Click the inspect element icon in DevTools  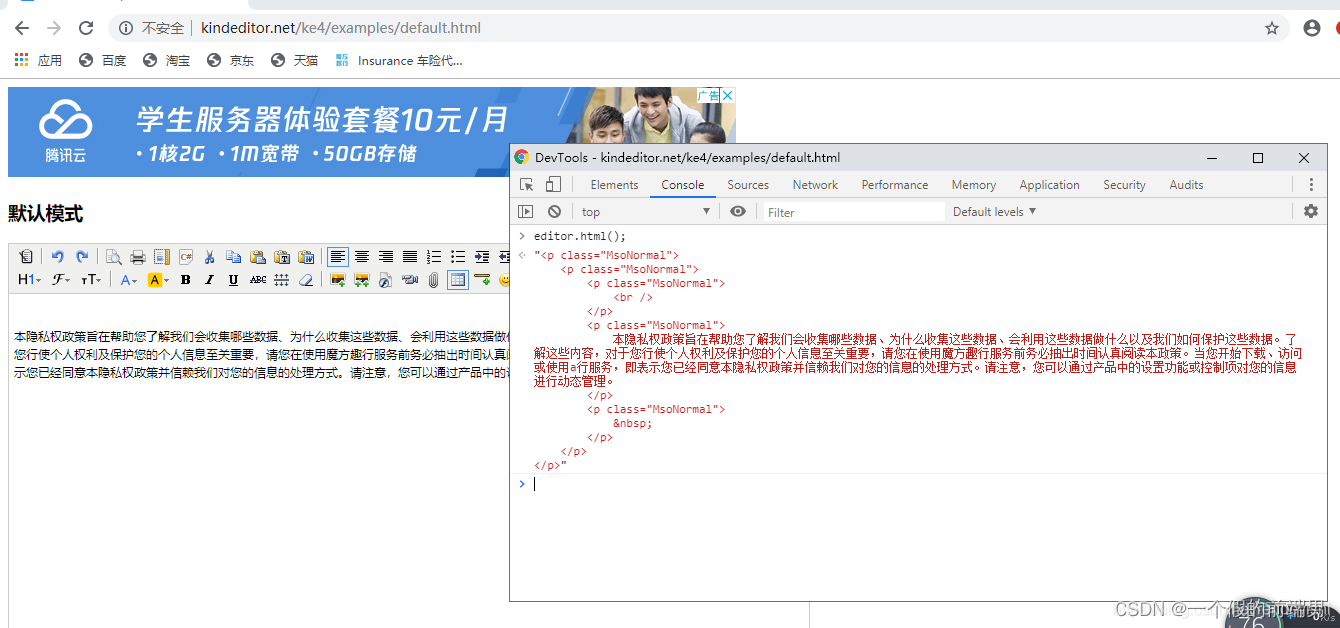click(x=525, y=184)
